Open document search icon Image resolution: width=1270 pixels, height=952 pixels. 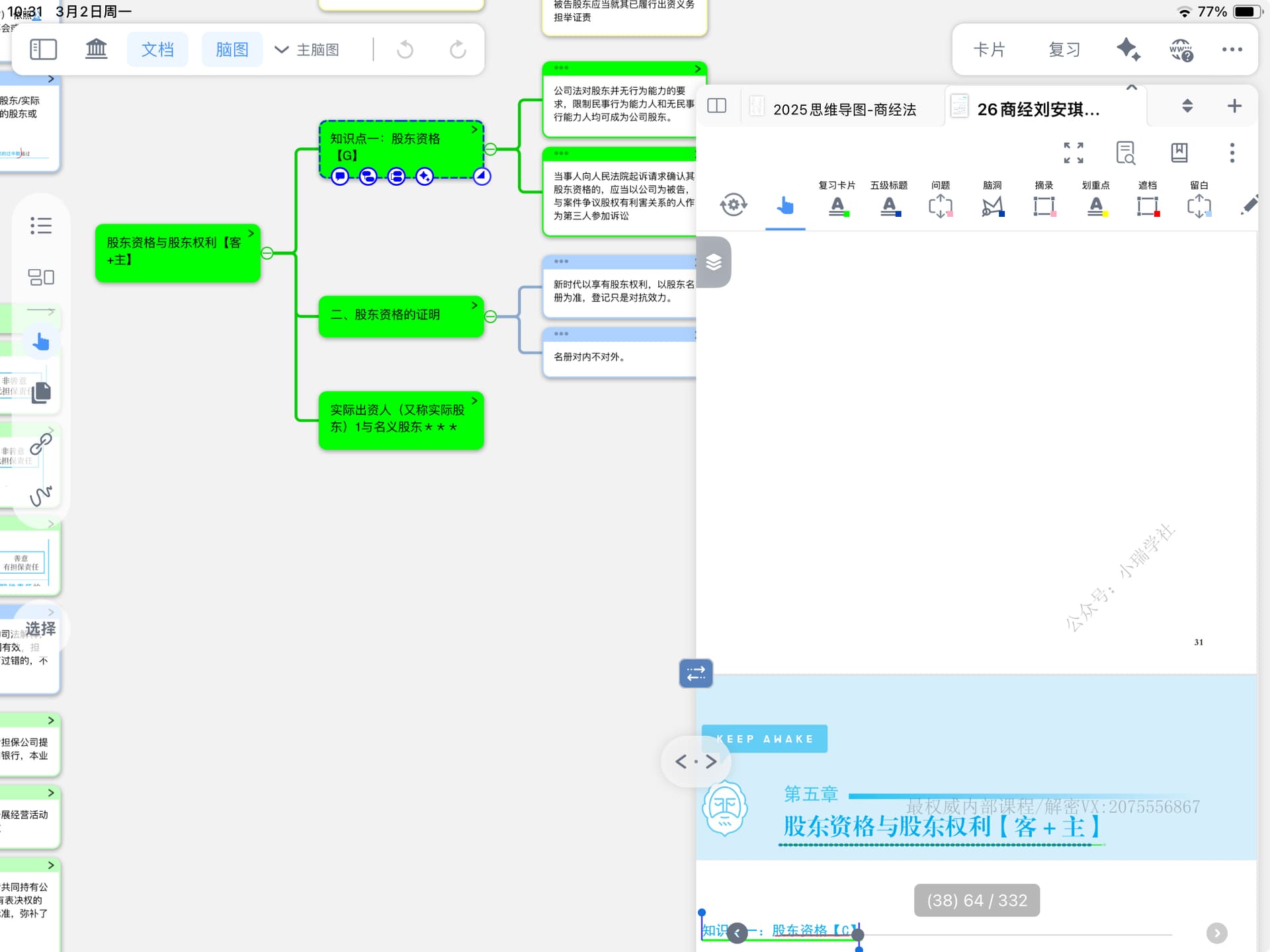point(1125,153)
